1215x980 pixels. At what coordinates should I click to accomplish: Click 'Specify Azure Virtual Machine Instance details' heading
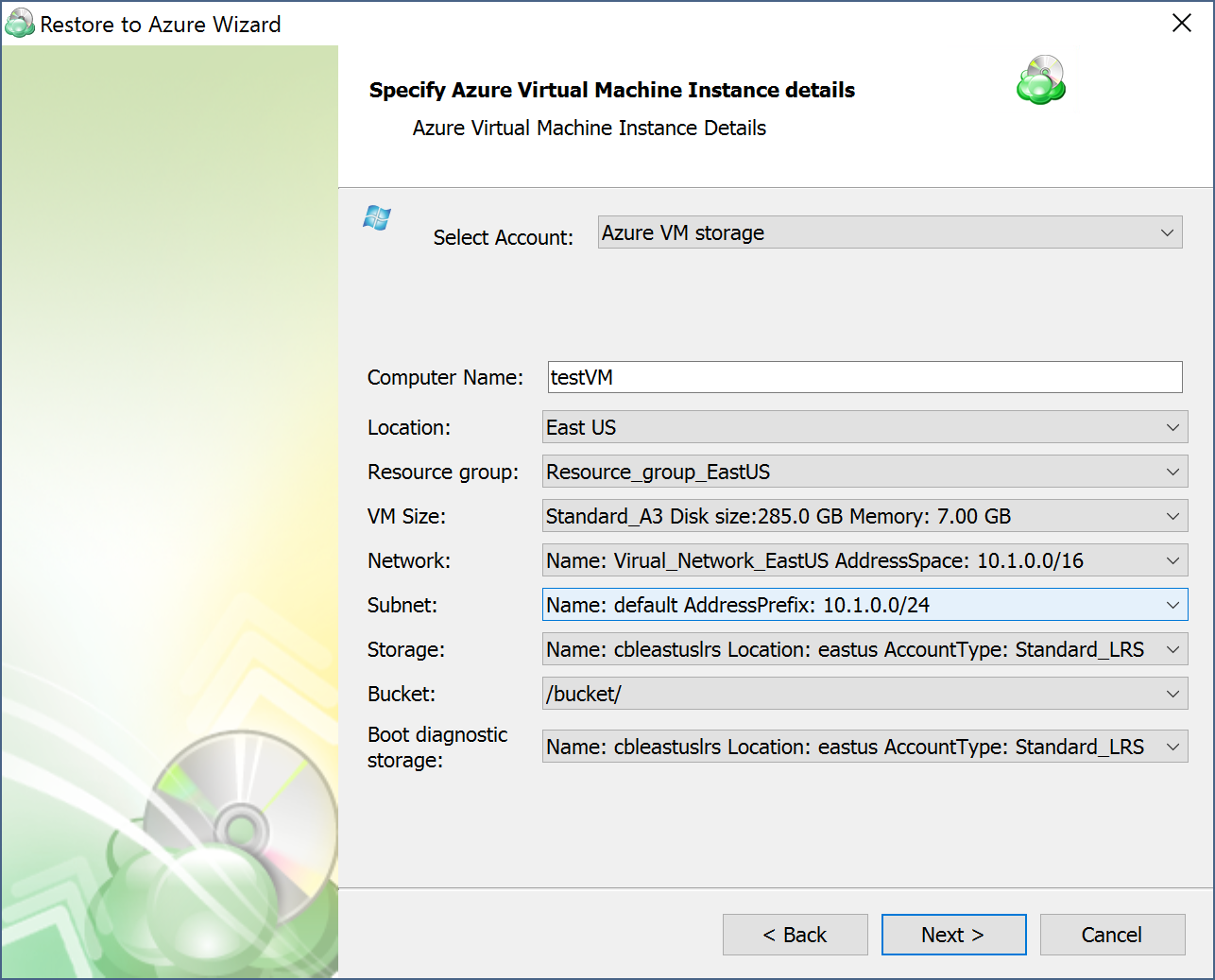(x=612, y=90)
